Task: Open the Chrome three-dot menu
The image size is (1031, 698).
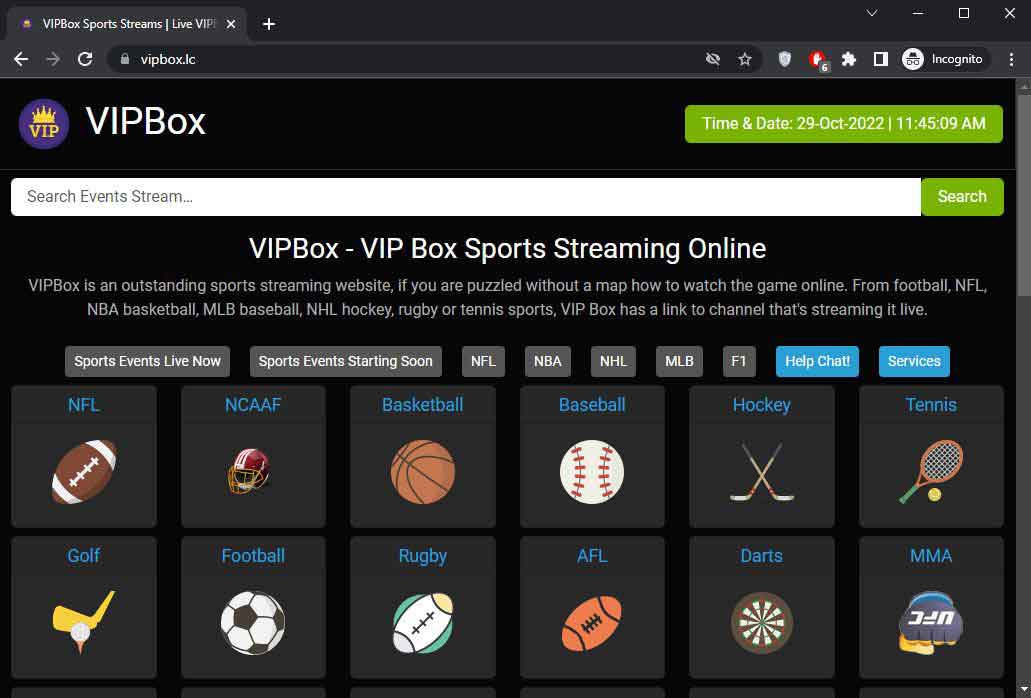Action: [1011, 59]
